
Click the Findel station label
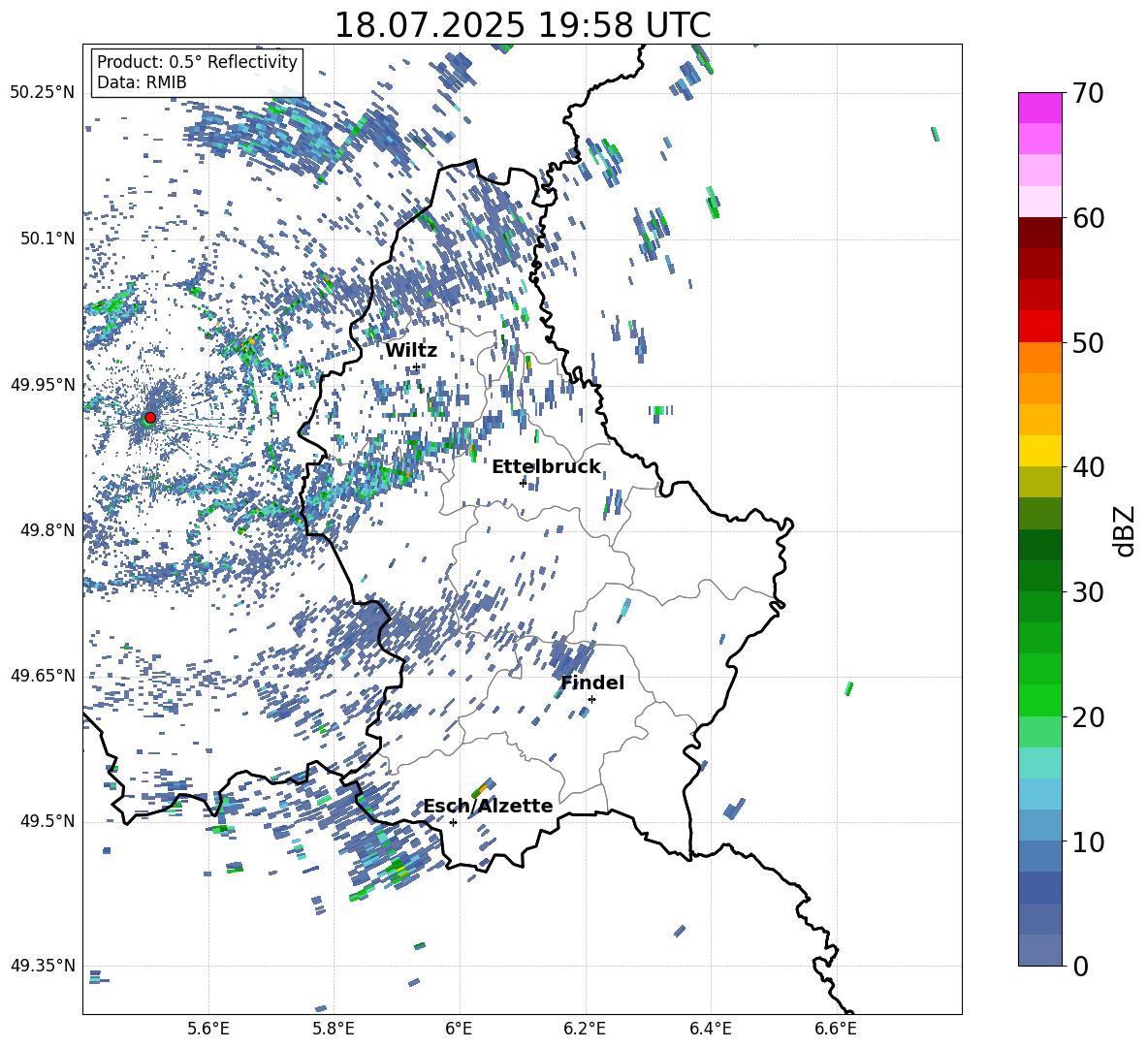point(592,683)
